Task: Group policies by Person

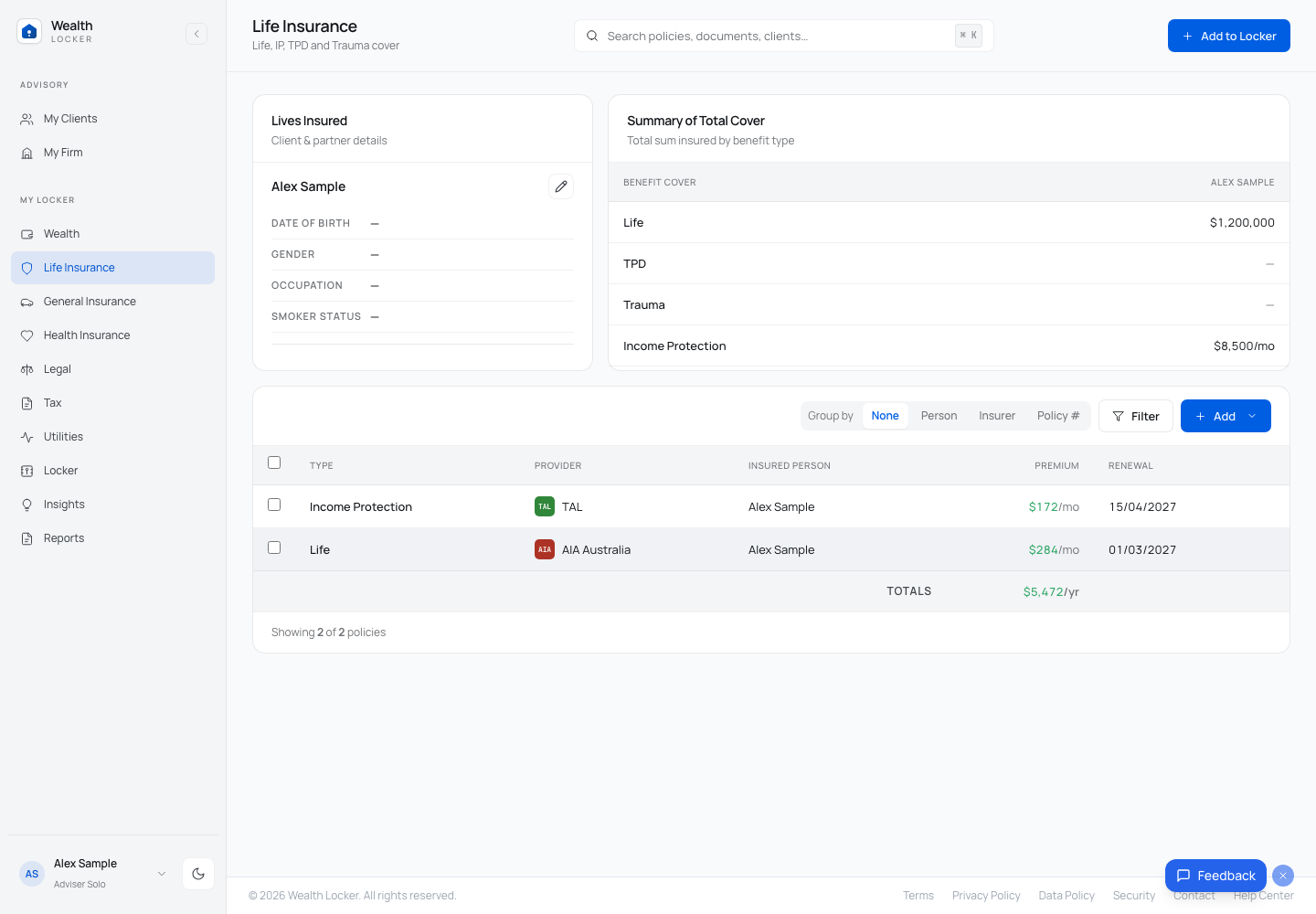Action: click(x=939, y=416)
